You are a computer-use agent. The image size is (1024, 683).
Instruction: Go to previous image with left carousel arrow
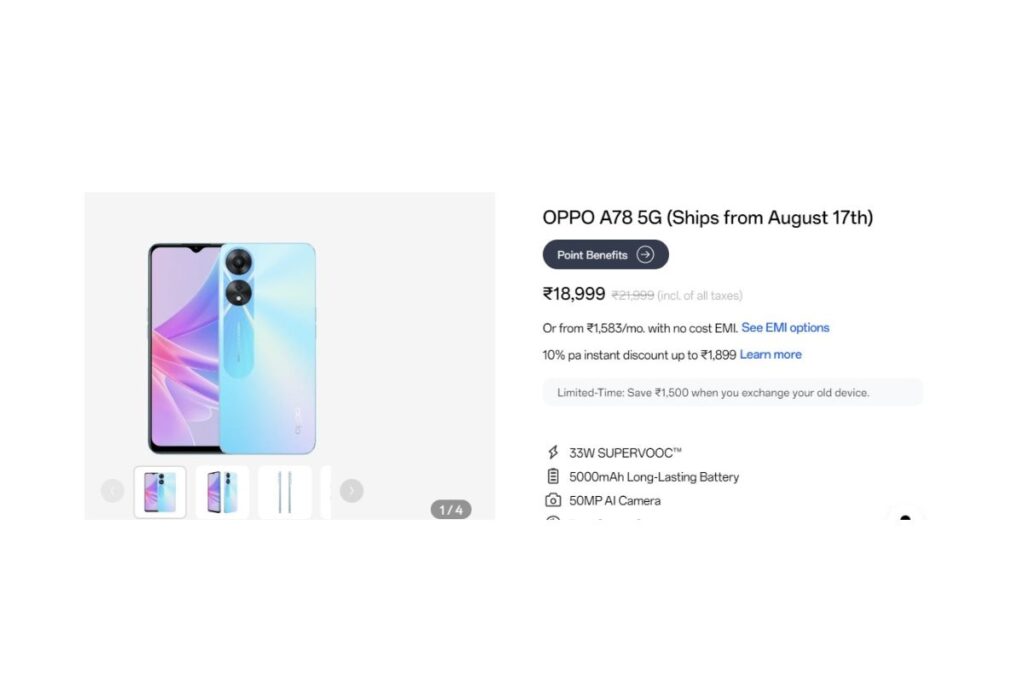(112, 490)
